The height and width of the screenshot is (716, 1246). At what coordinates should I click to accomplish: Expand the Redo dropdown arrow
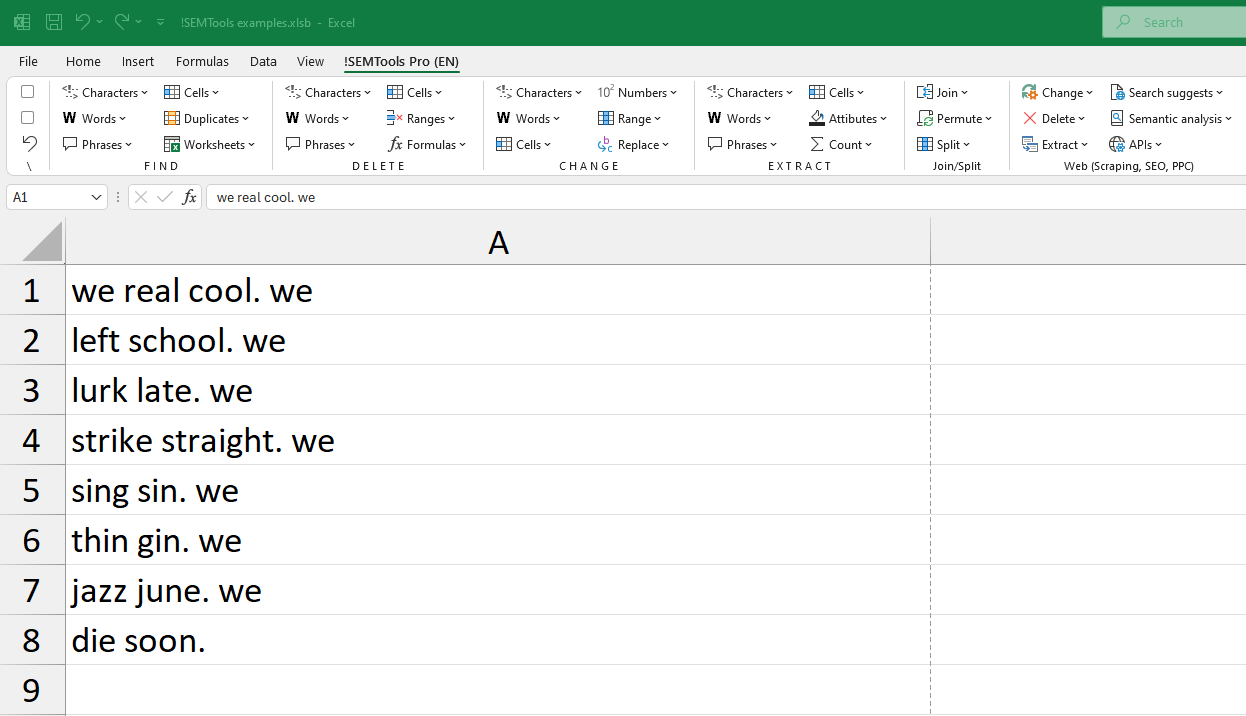pos(139,22)
